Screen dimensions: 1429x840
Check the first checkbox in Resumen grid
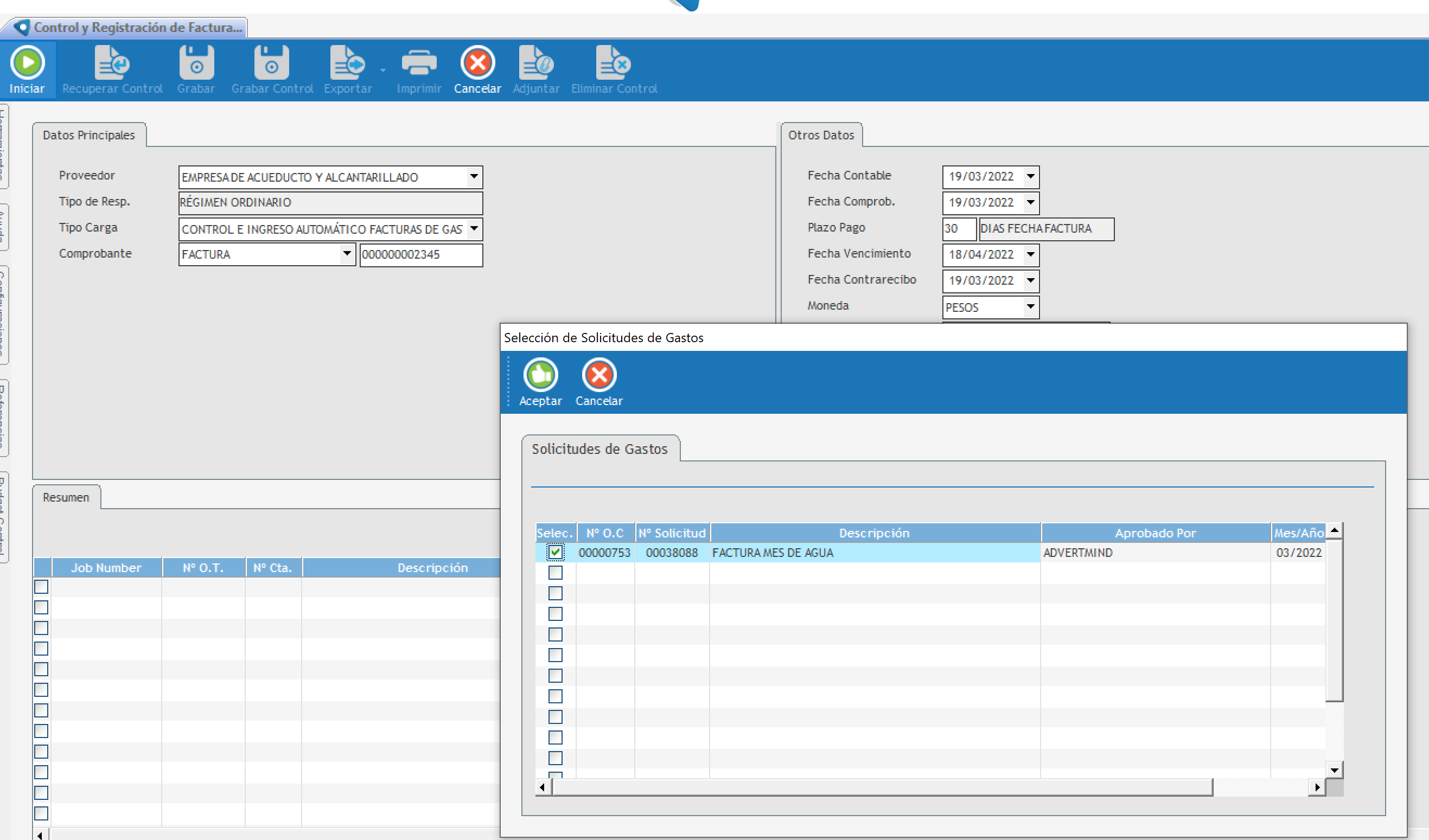[x=41, y=587]
